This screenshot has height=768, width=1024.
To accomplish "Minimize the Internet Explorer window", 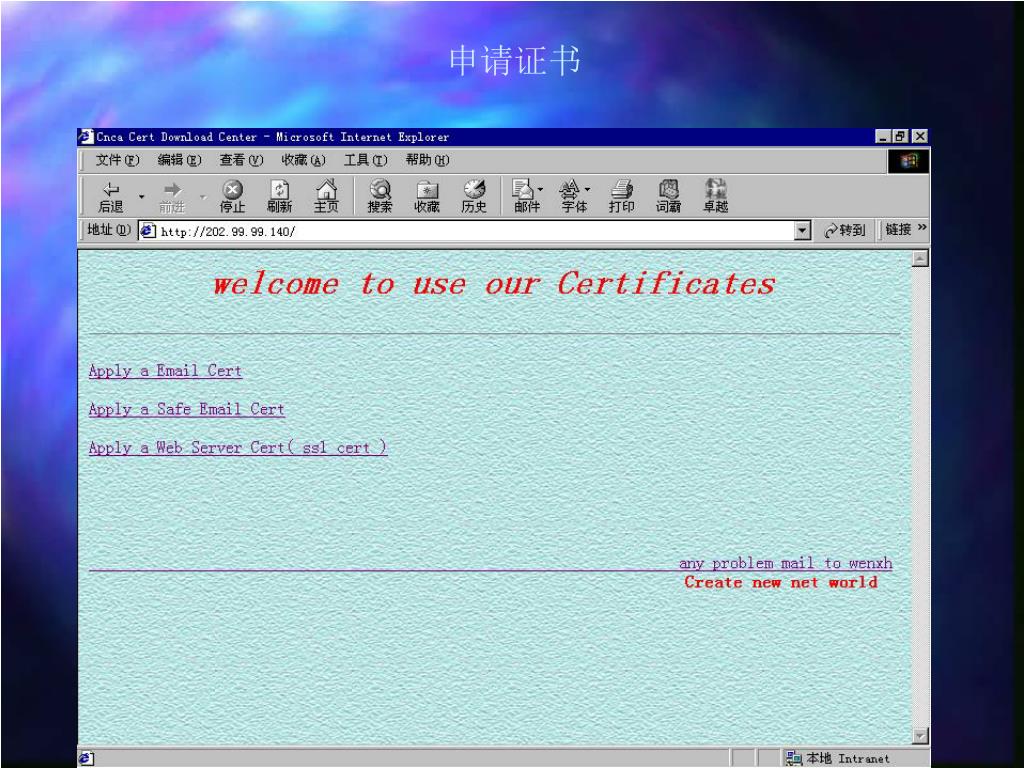I will coord(883,136).
